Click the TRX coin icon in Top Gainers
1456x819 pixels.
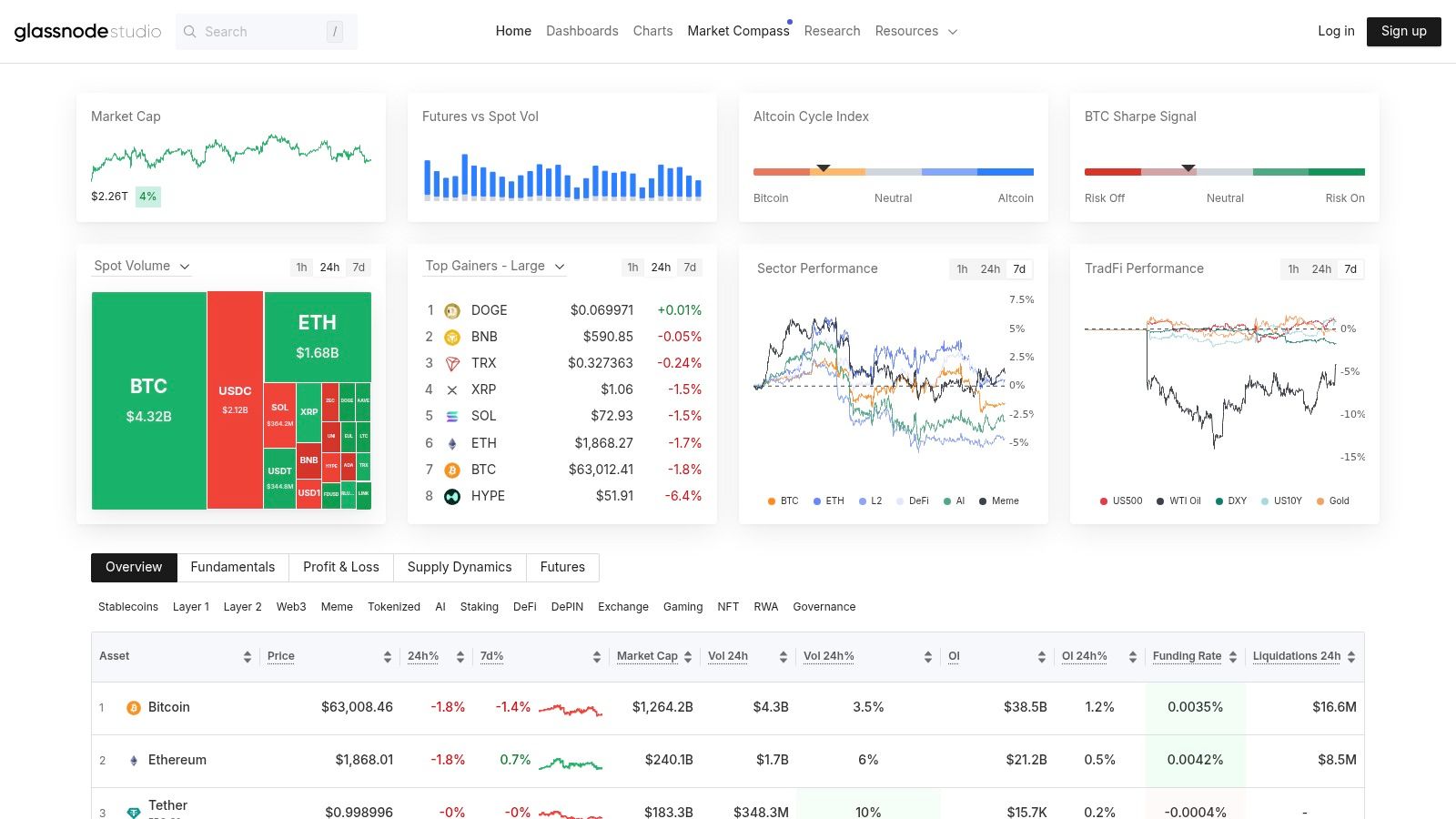[x=452, y=363]
